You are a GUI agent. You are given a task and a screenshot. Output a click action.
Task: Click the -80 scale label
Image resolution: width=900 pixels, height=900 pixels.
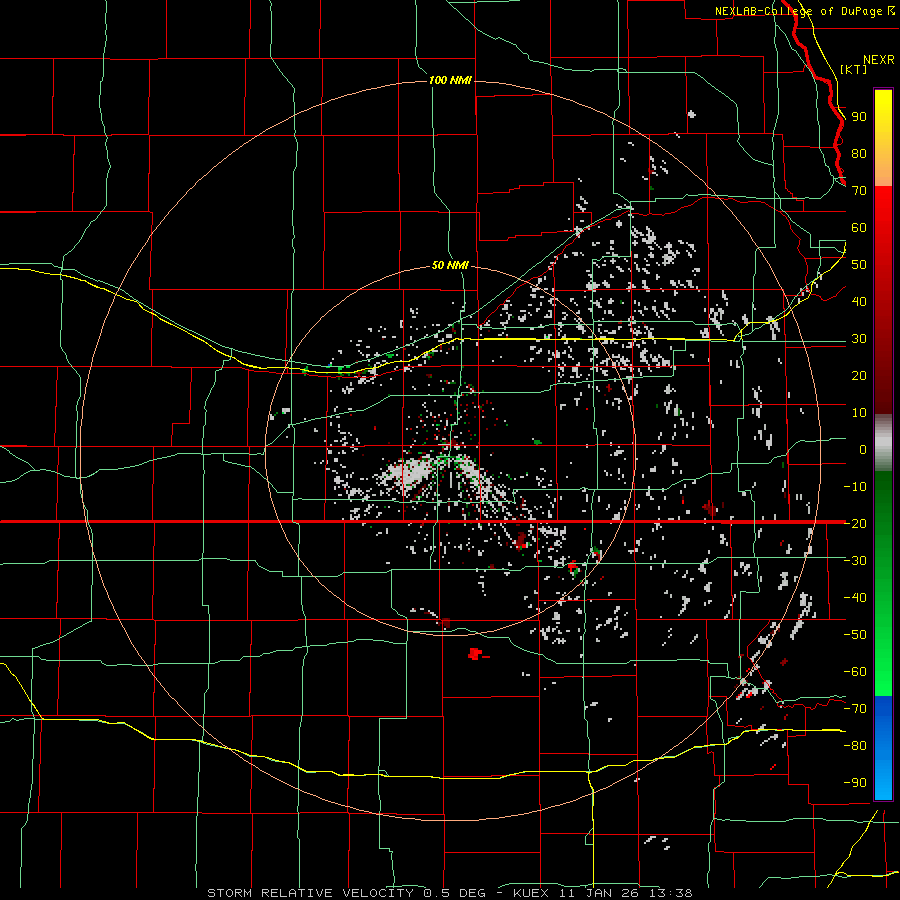coord(855,746)
